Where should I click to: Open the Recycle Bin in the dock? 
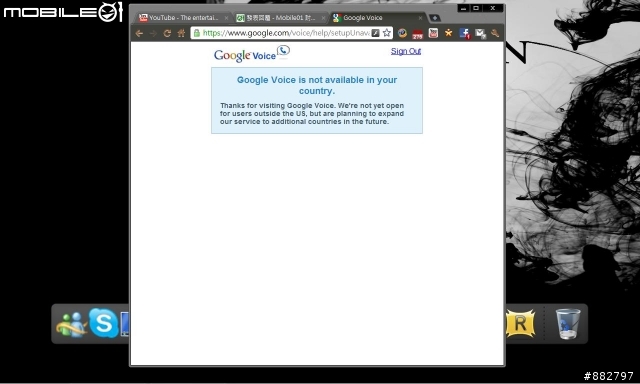point(568,324)
